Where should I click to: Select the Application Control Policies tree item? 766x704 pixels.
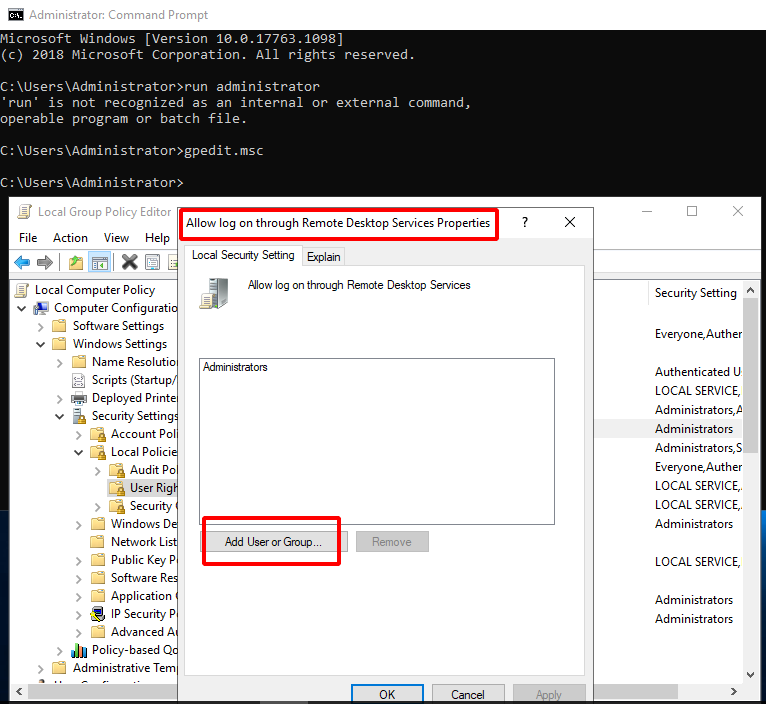(x=144, y=596)
